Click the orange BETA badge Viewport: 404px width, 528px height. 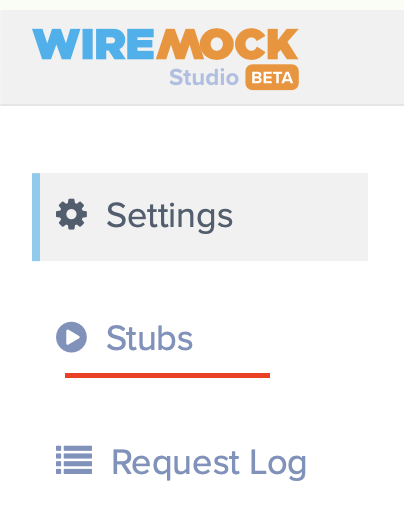(x=272, y=77)
